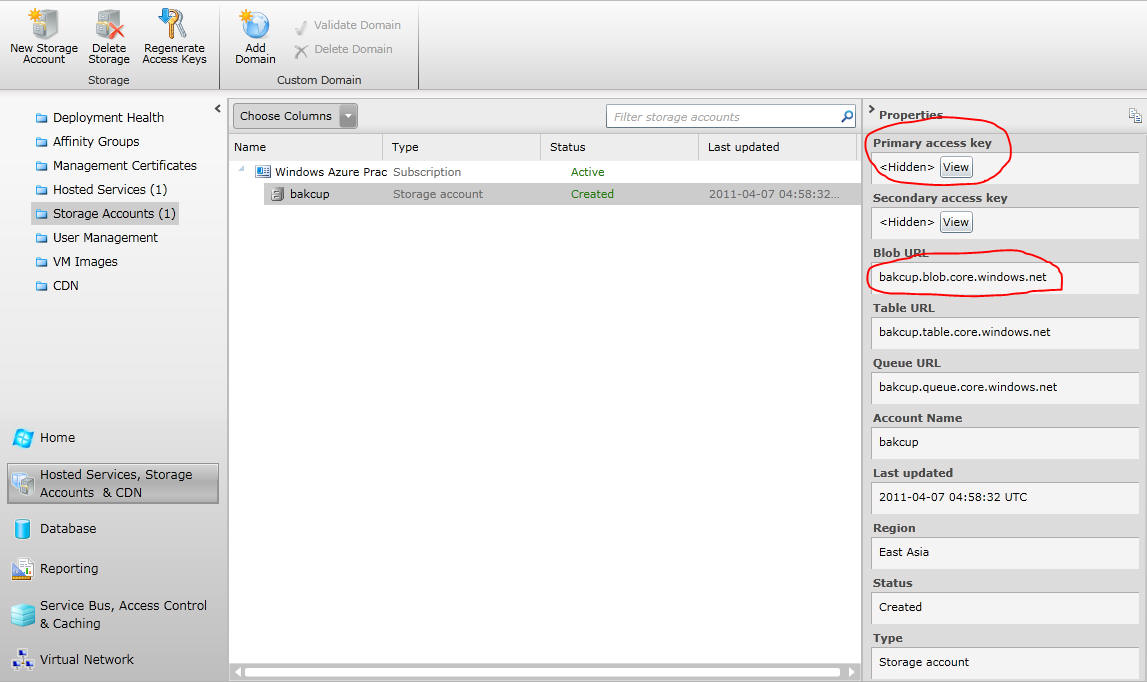Select Management Certificates in the sidebar
The height and width of the screenshot is (682, 1147).
pos(116,165)
